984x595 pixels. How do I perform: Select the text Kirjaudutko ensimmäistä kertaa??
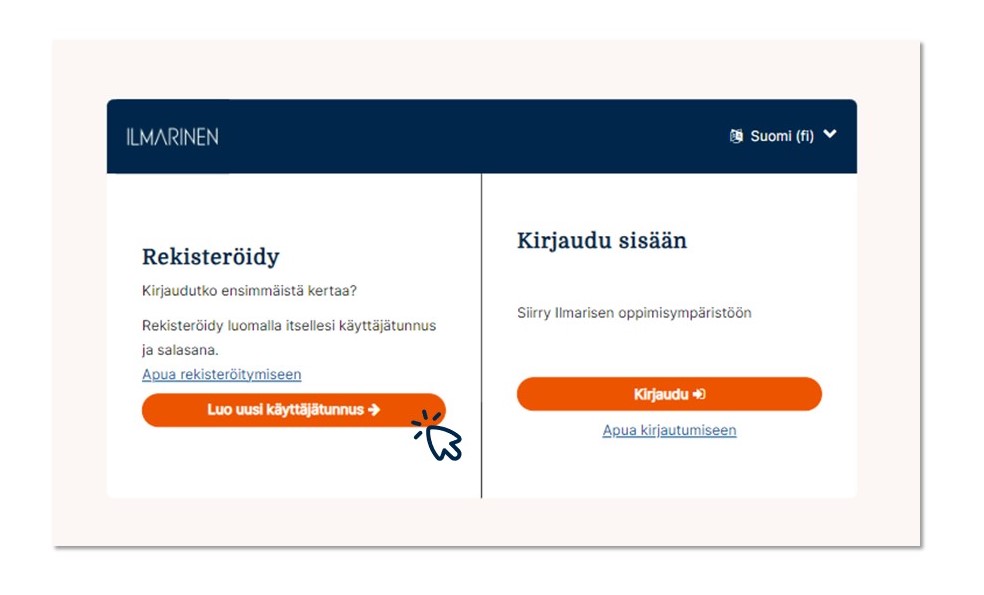(x=249, y=290)
